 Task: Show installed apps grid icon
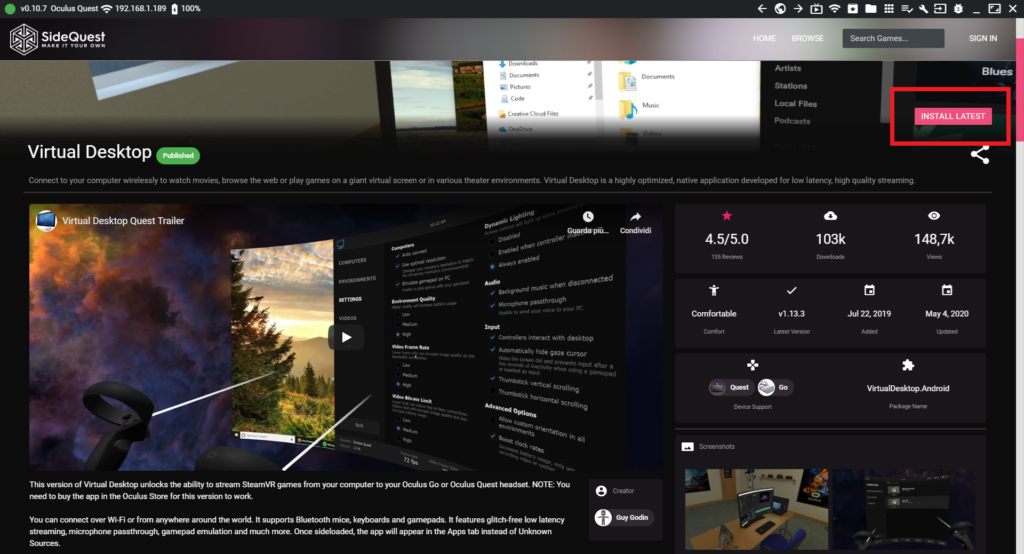pyautogui.click(x=889, y=9)
